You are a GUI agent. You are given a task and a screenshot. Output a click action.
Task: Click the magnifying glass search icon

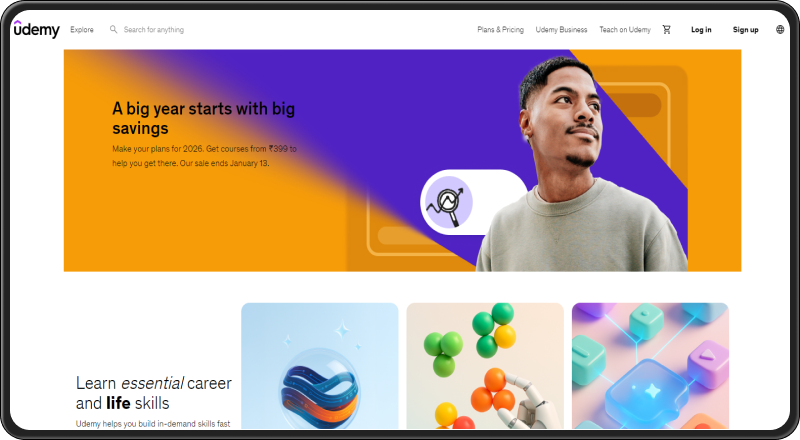tap(113, 30)
